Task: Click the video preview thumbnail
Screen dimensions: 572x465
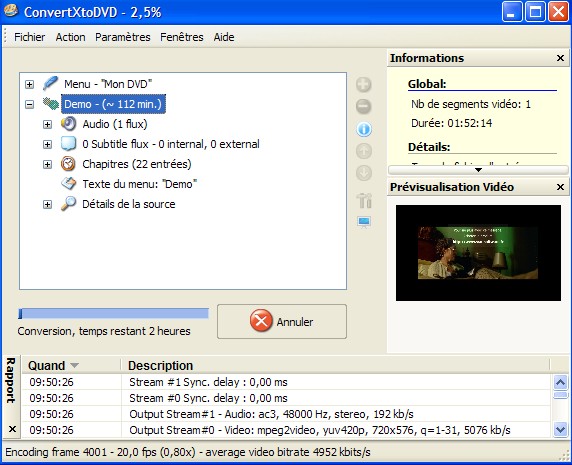Action: coord(478,253)
